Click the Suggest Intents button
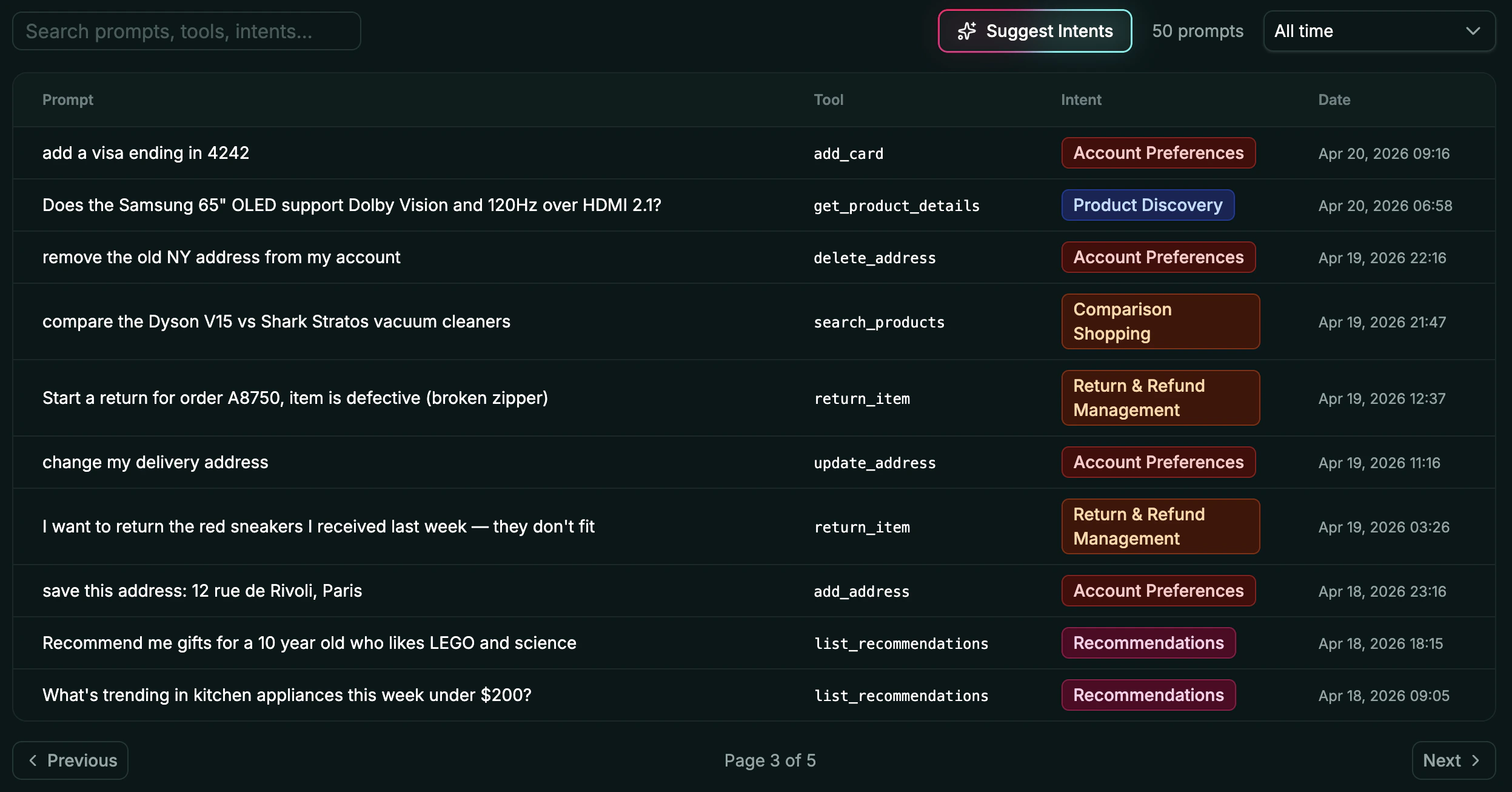This screenshot has height=792, width=1512. tap(1035, 31)
